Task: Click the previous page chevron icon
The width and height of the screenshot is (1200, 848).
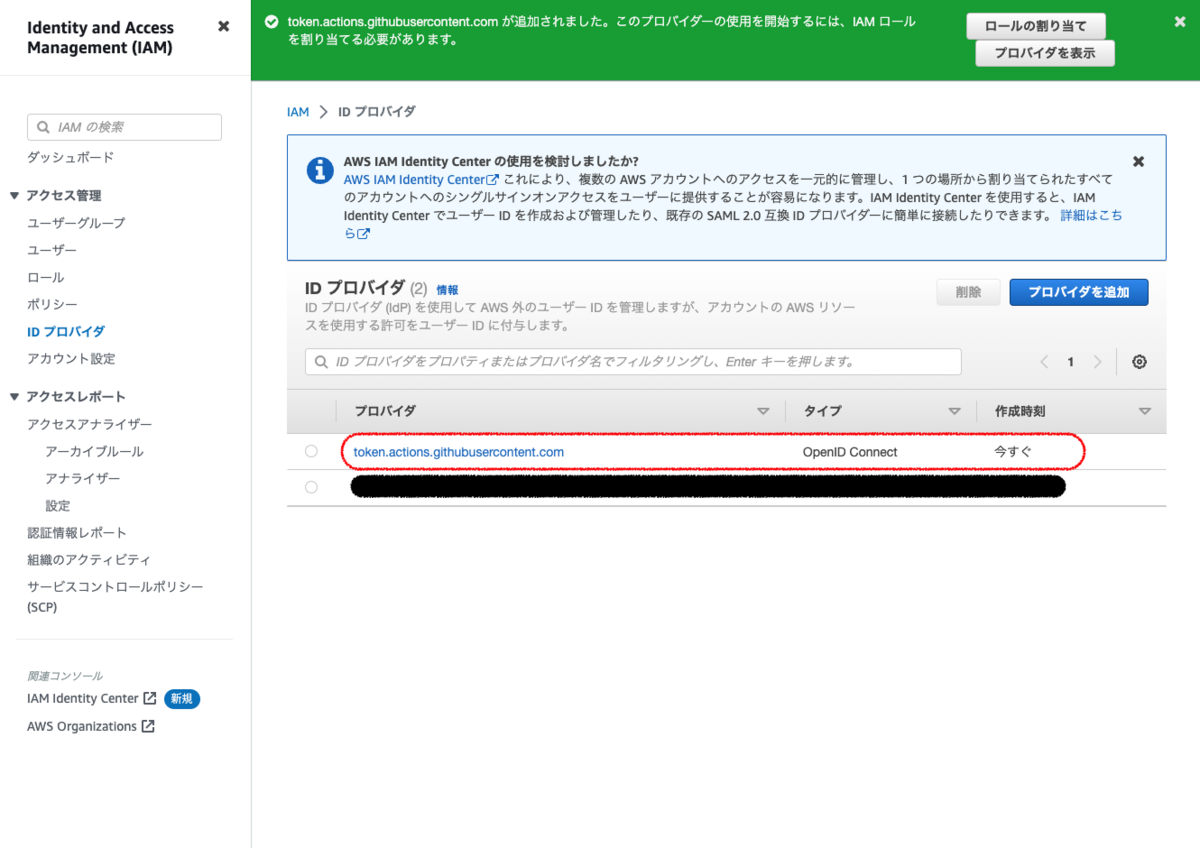Action: [1044, 362]
